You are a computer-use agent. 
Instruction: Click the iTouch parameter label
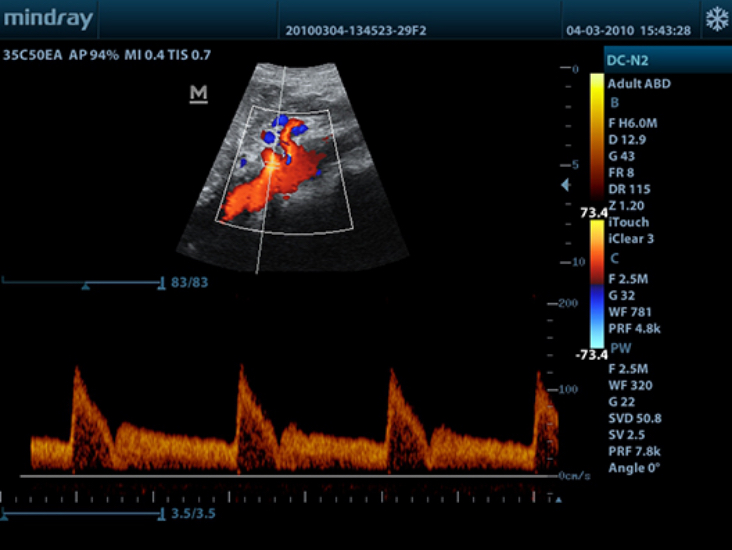[x=628, y=222]
